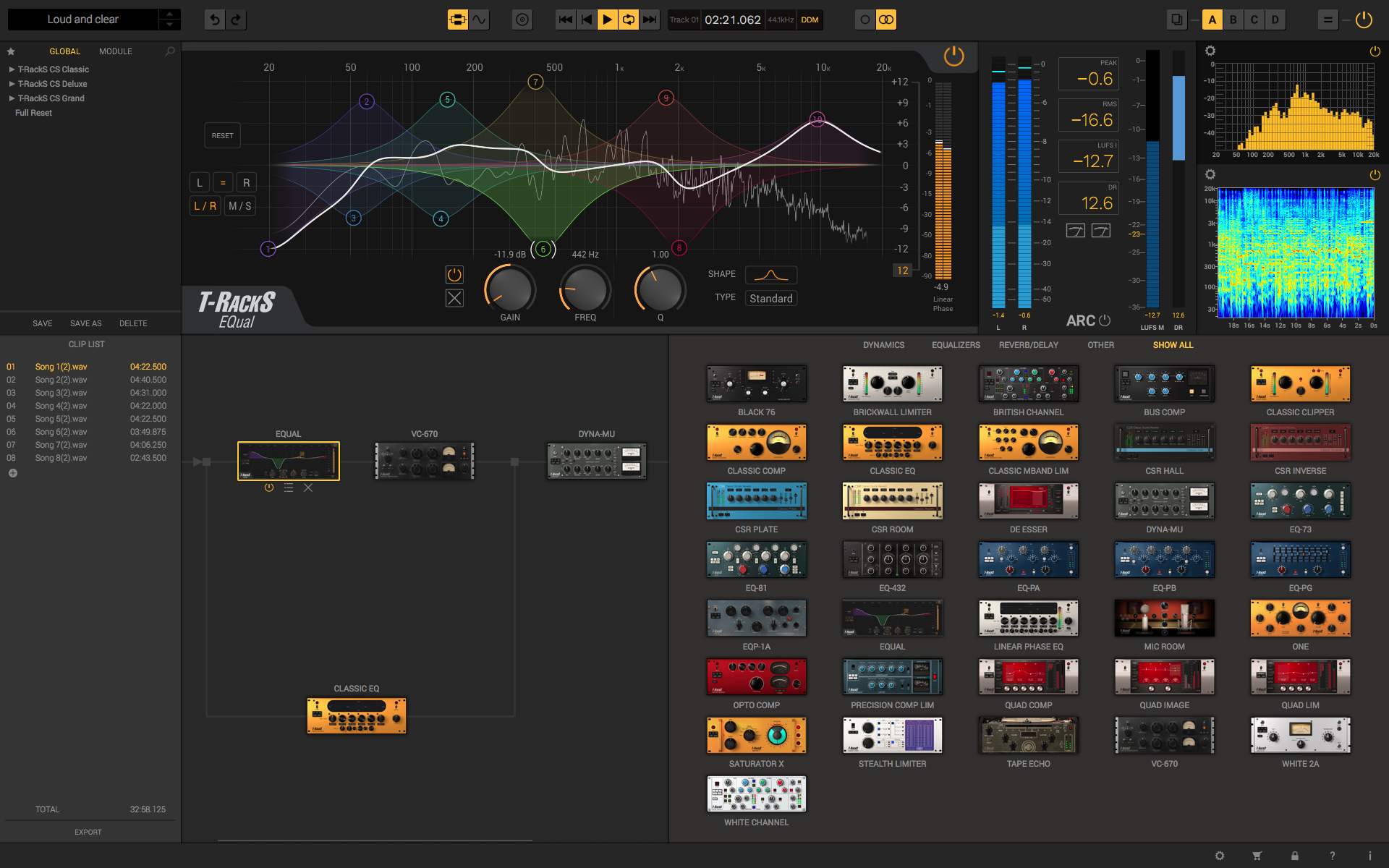
Task: Open the MODULE presets tab
Action: click(x=116, y=51)
